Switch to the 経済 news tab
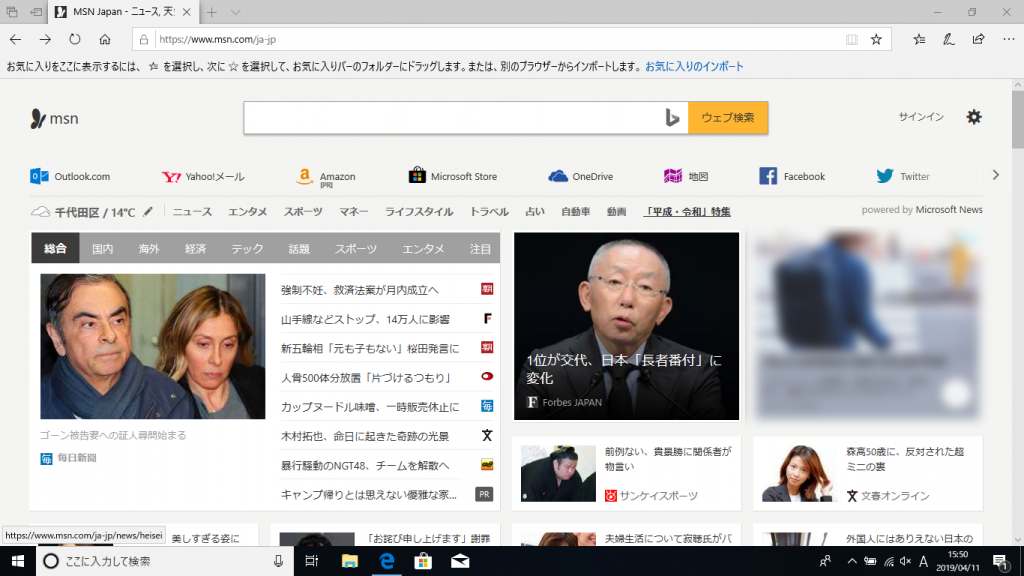The height and width of the screenshot is (576, 1024). click(x=194, y=248)
